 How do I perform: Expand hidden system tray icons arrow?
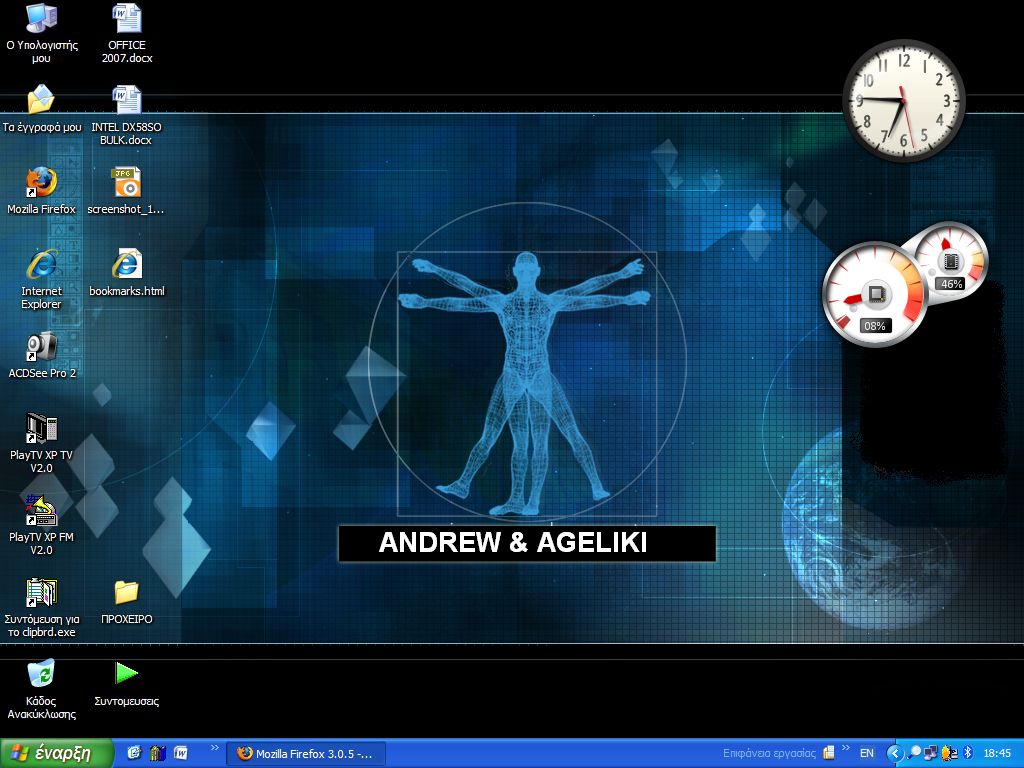(895, 754)
